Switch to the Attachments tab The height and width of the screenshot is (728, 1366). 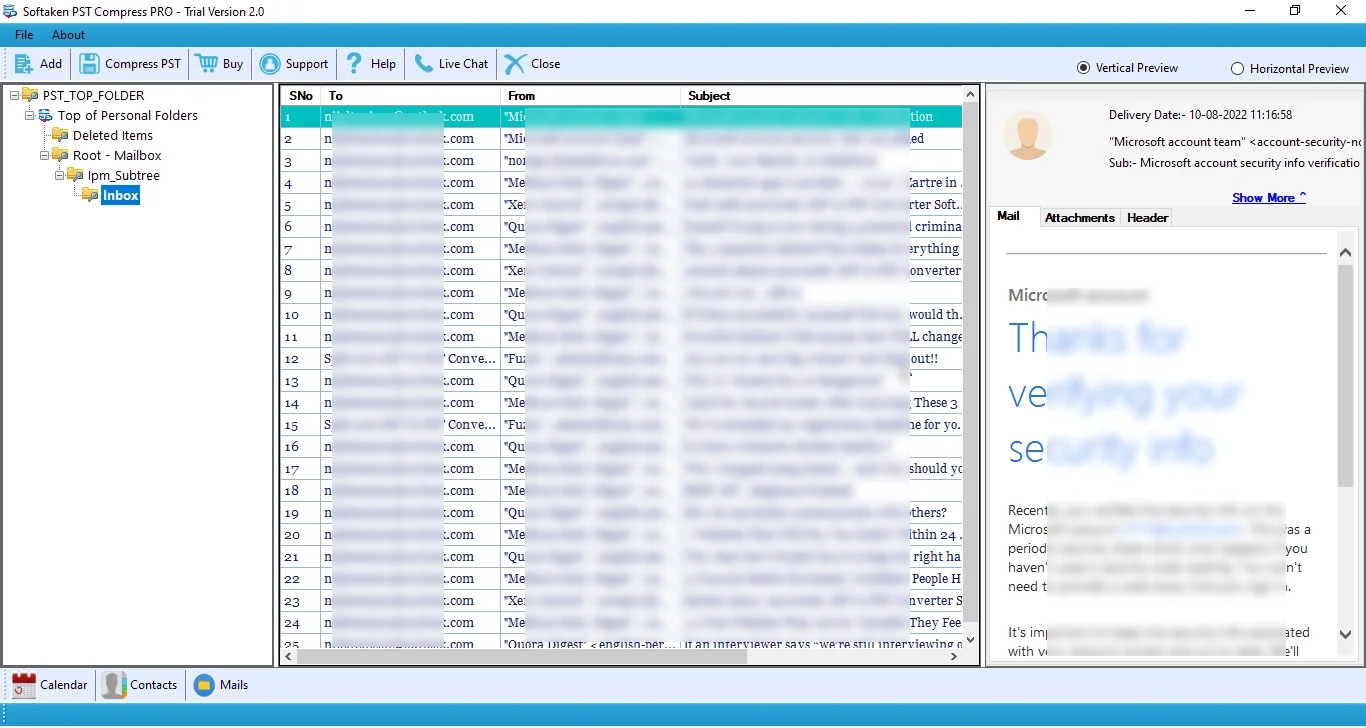pyautogui.click(x=1080, y=217)
